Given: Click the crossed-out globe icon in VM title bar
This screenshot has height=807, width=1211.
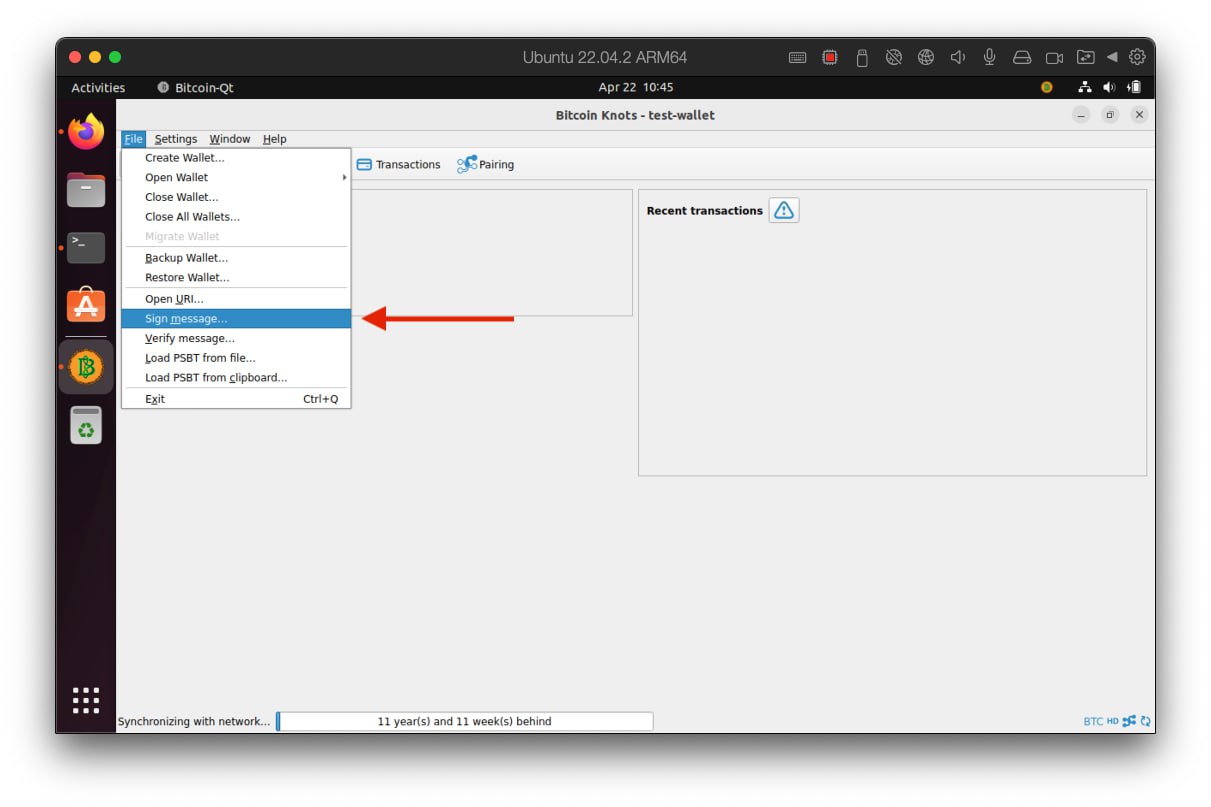Looking at the screenshot, I should pyautogui.click(x=894, y=57).
